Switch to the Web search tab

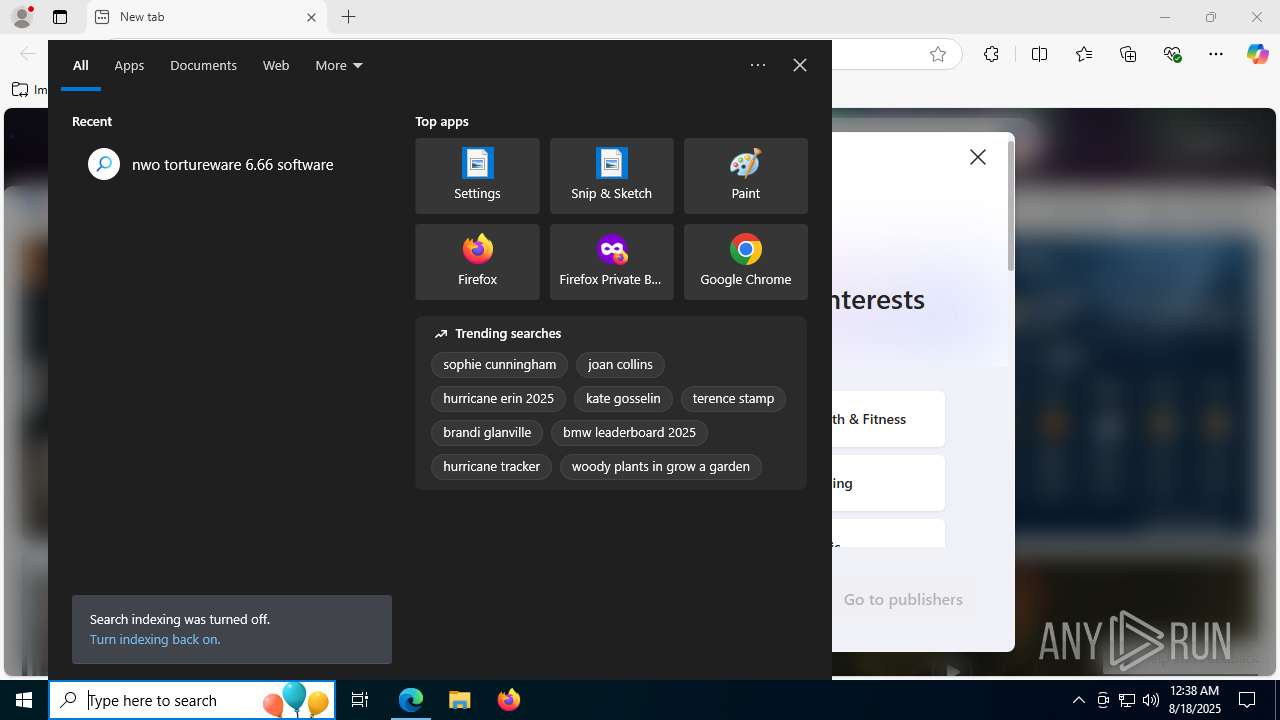tap(276, 65)
